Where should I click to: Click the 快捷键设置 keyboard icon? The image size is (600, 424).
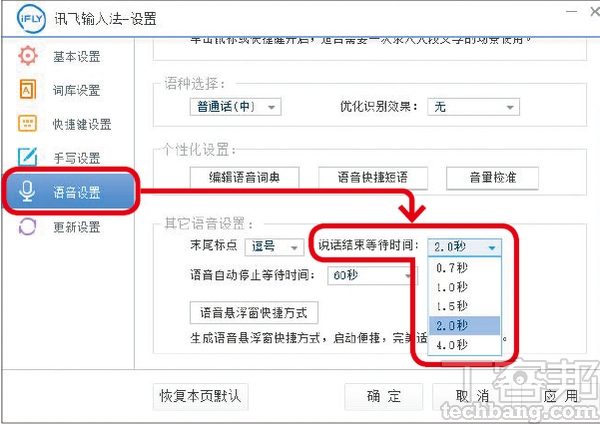[x=28, y=124]
